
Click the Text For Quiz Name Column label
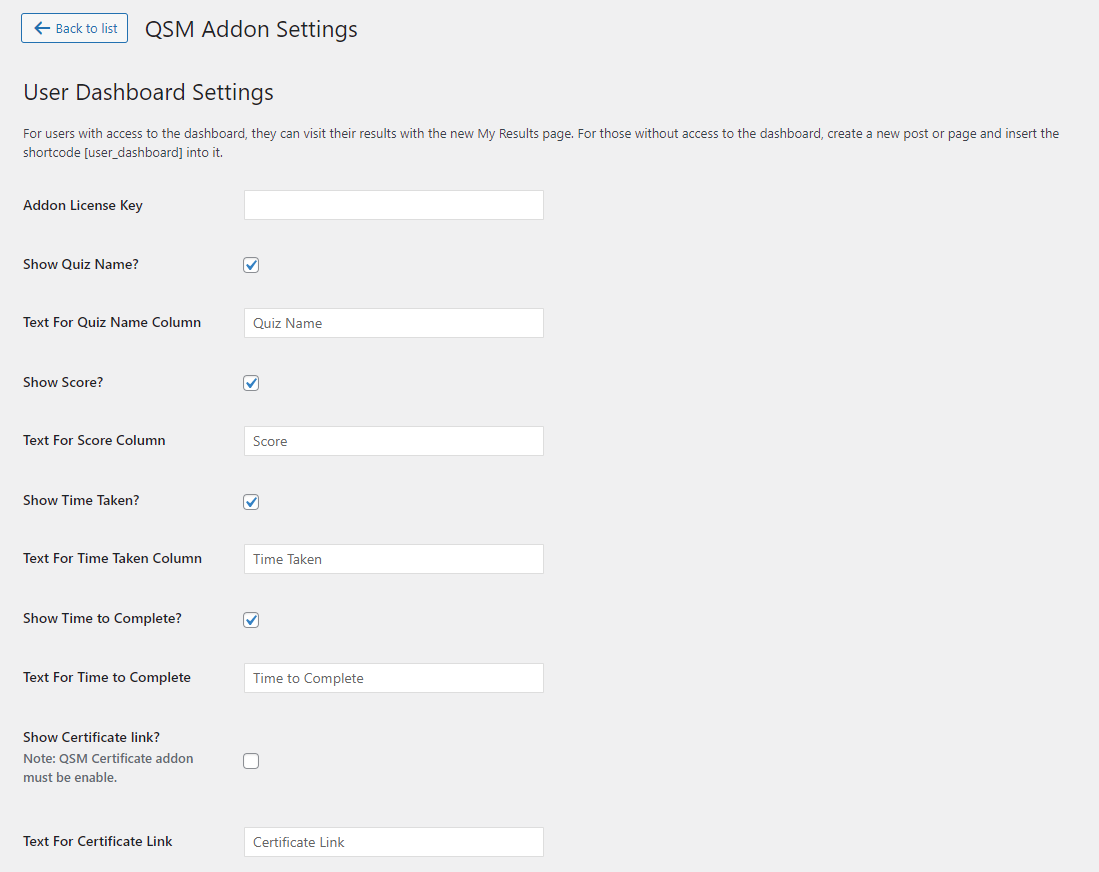[112, 322]
